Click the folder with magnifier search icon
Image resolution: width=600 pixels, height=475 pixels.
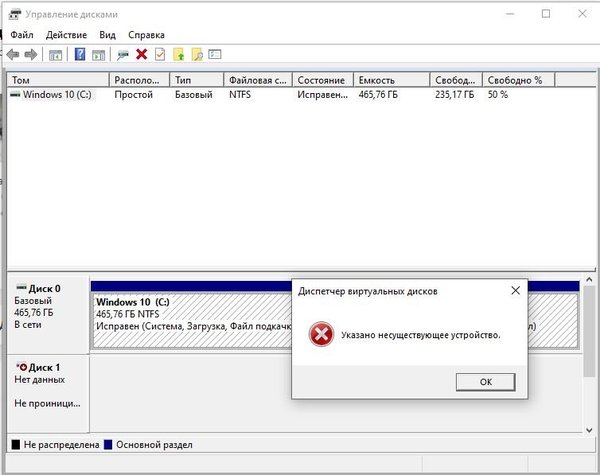pos(197,54)
